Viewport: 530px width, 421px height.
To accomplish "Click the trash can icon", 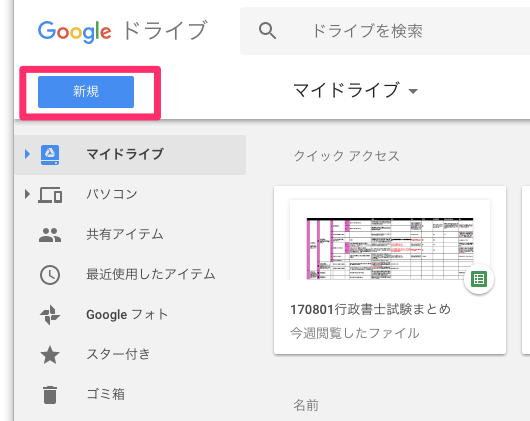I will pyautogui.click(x=50, y=395).
